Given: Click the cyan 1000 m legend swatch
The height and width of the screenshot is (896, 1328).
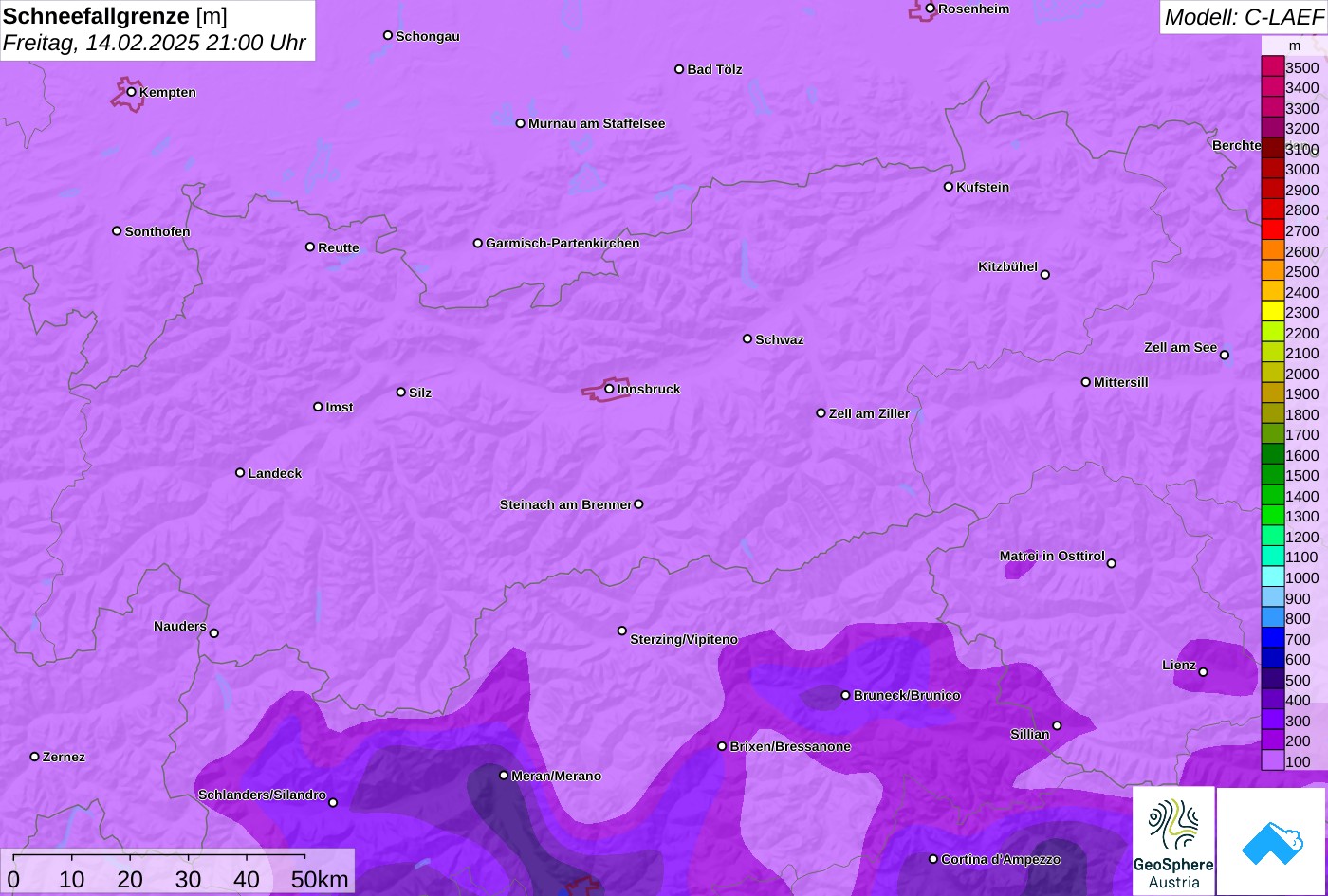Looking at the screenshot, I should (1272, 576).
